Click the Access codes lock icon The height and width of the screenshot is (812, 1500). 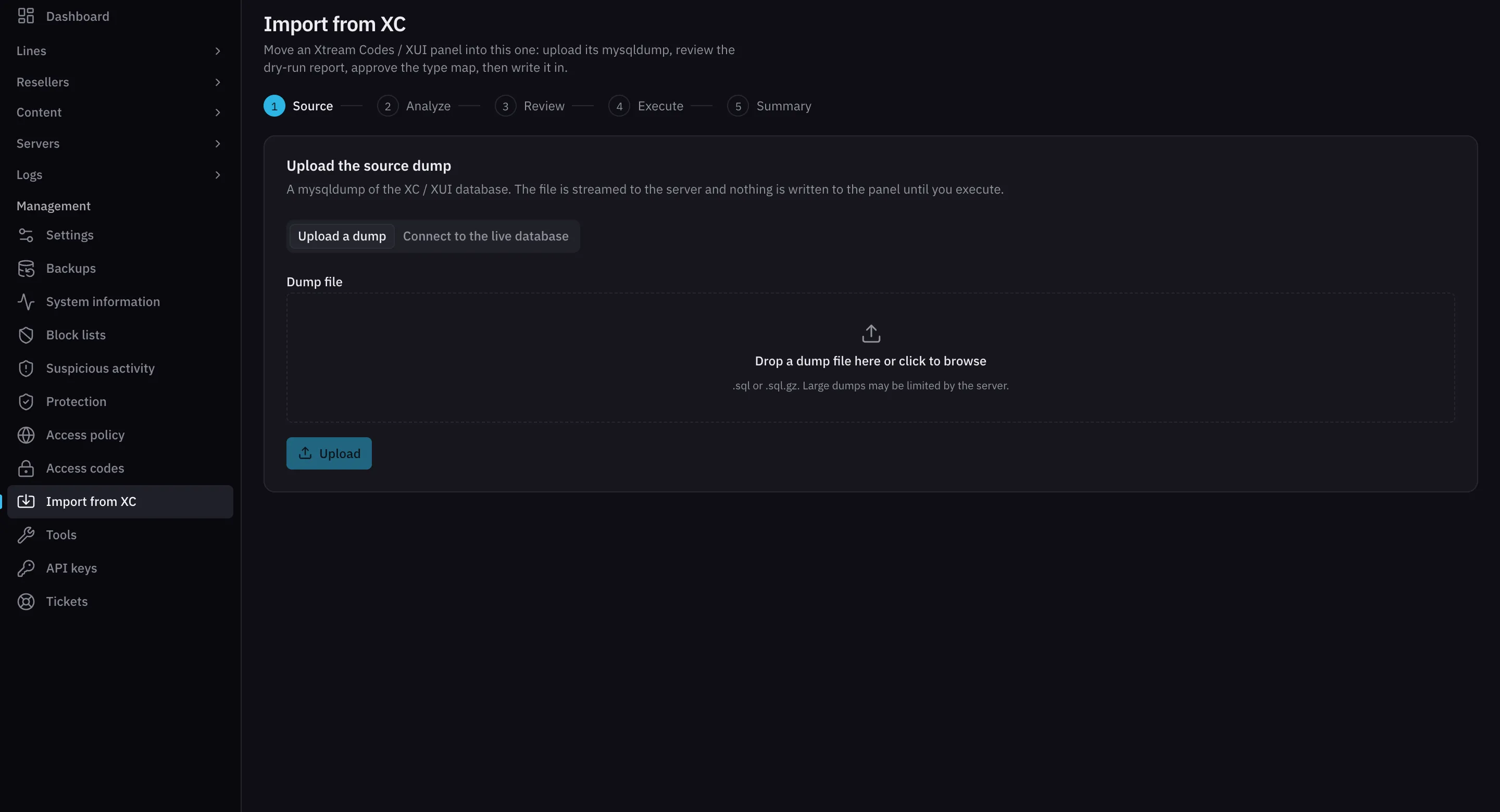click(26, 468)
